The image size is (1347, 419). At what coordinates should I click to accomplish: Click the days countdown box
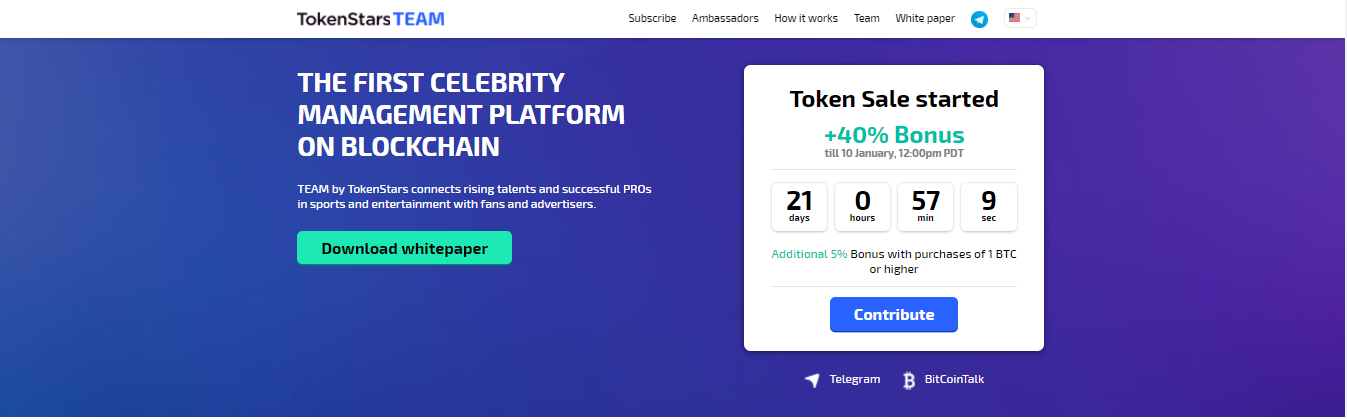[x=799, y=207]
